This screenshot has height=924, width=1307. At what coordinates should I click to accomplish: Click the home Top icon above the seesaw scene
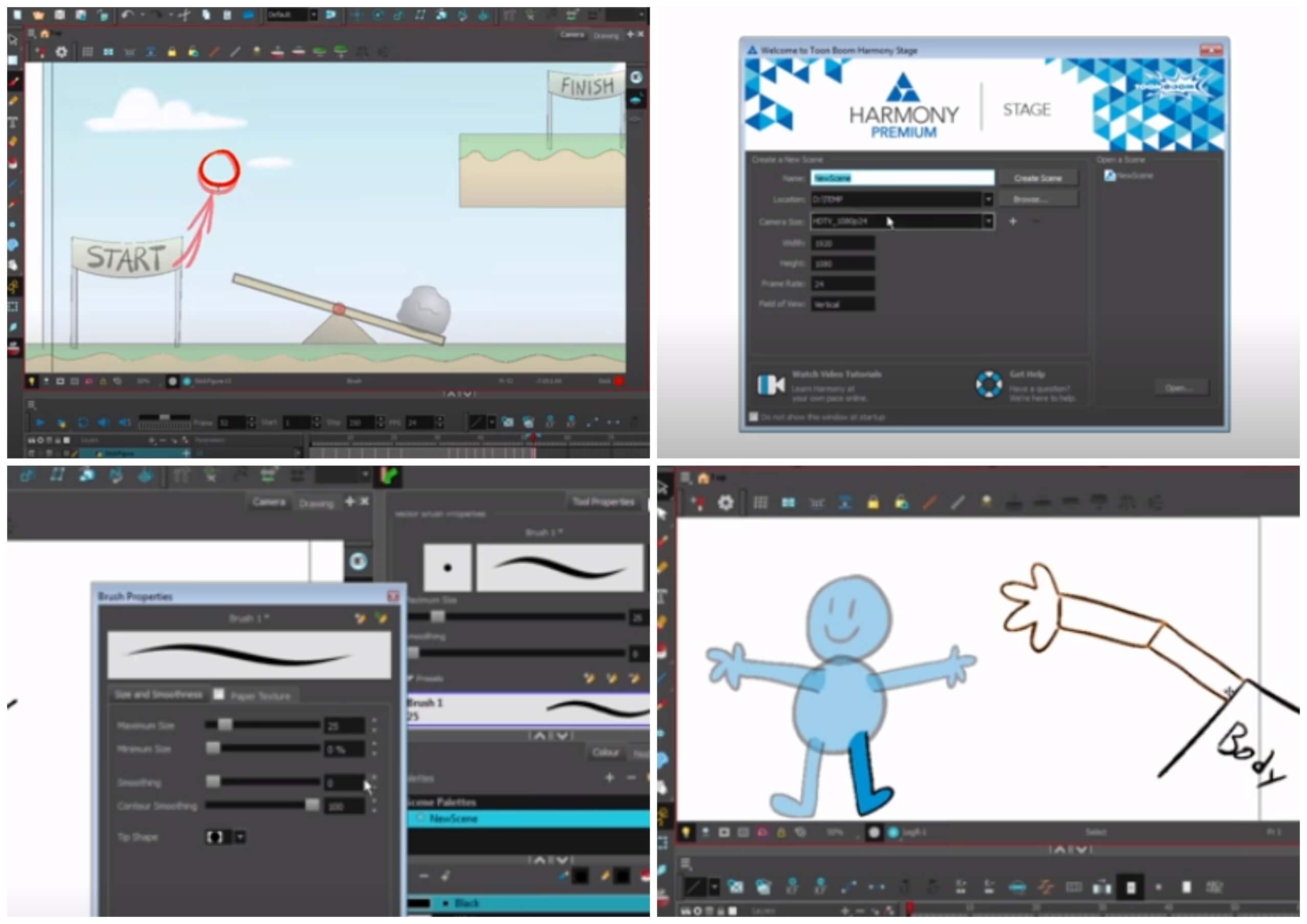point(45,34)
